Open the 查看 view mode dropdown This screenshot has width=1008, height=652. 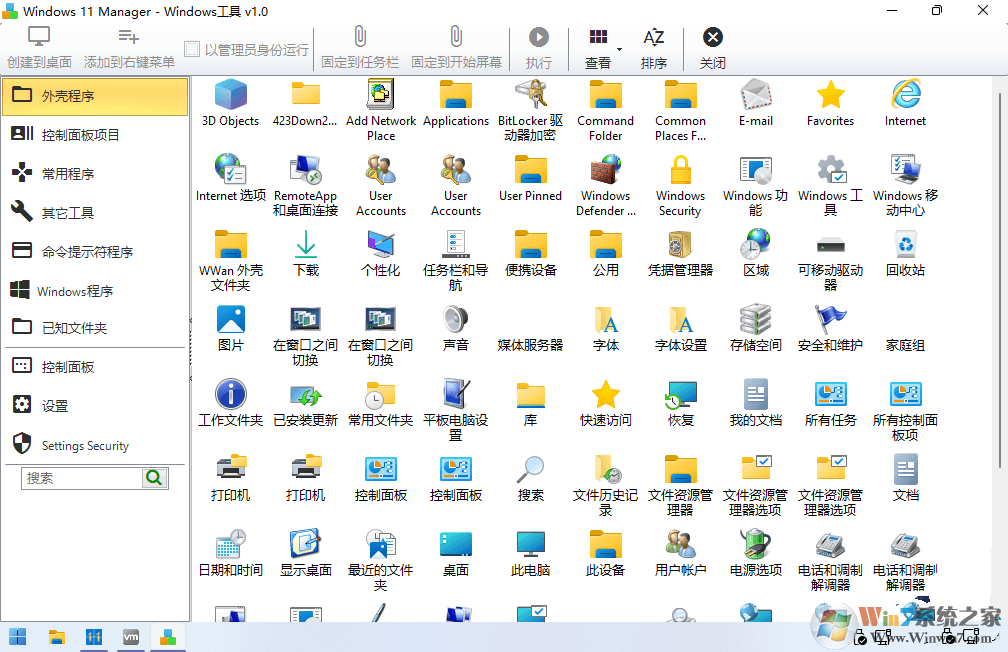coord(598,46)
